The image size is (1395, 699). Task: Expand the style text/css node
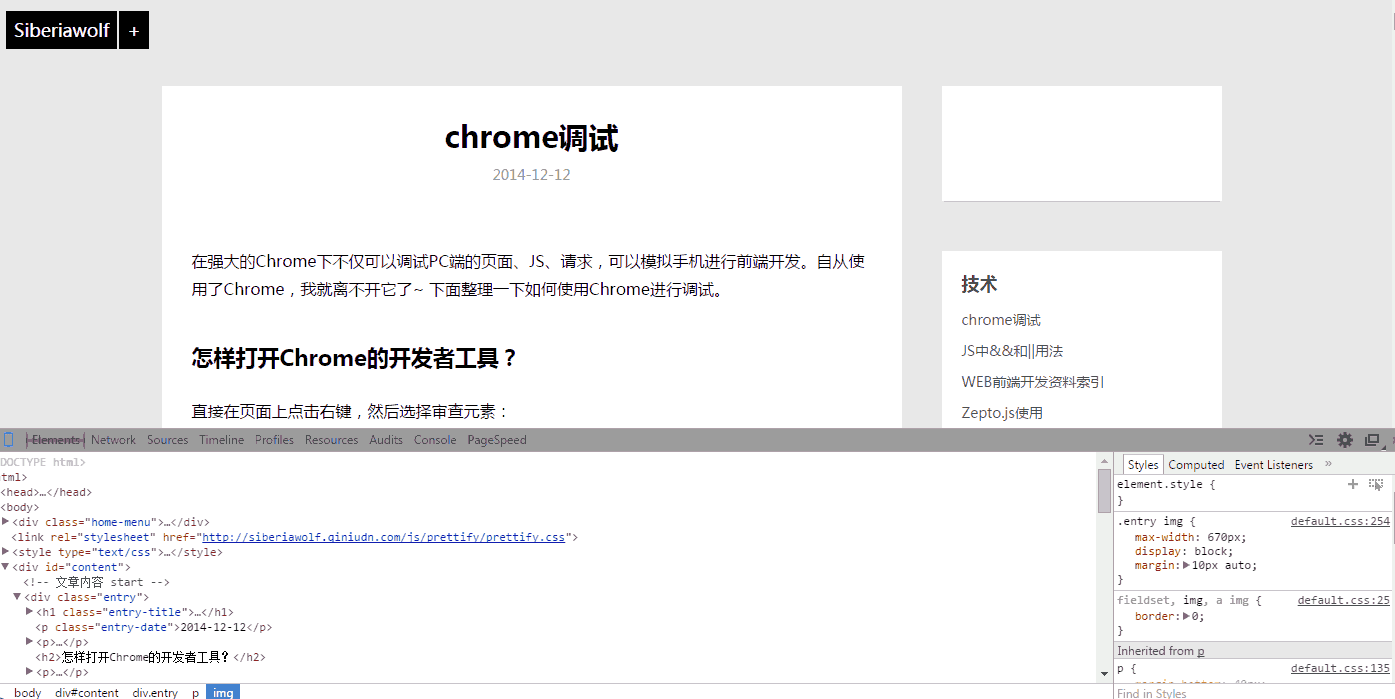pyautogui.click(x=6, y=552)
